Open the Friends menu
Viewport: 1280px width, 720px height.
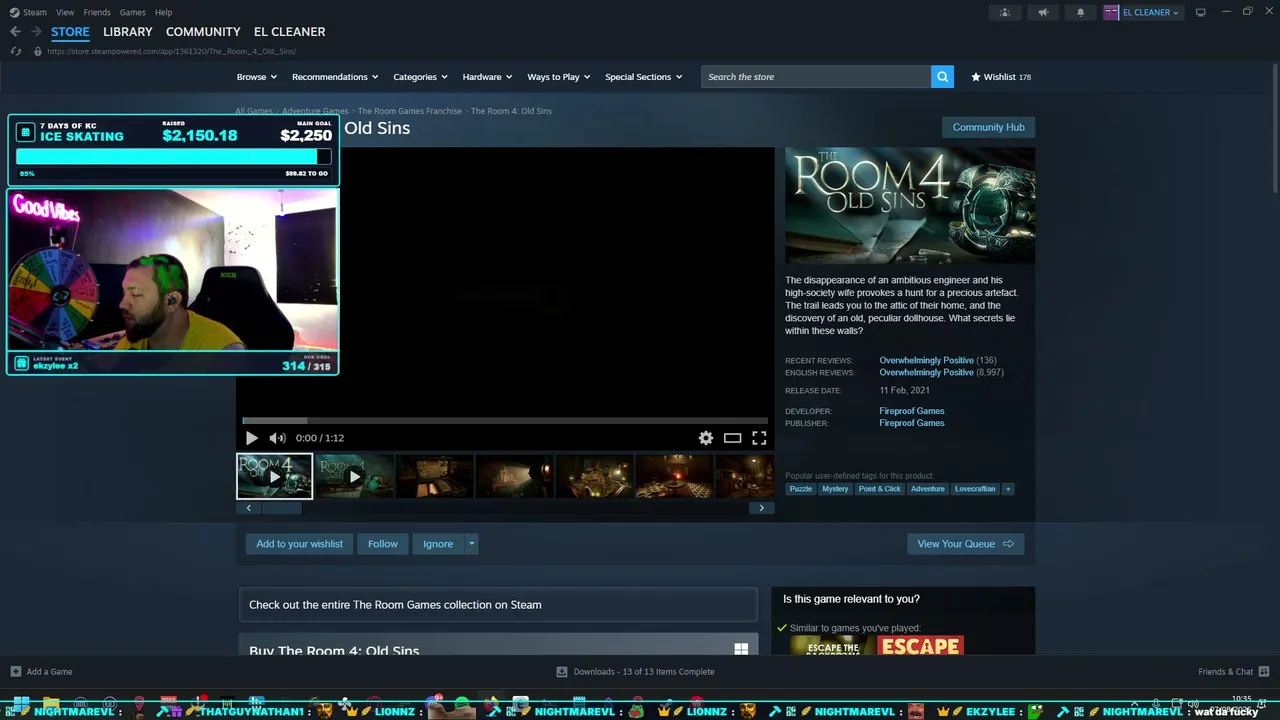tap(97, 12)
